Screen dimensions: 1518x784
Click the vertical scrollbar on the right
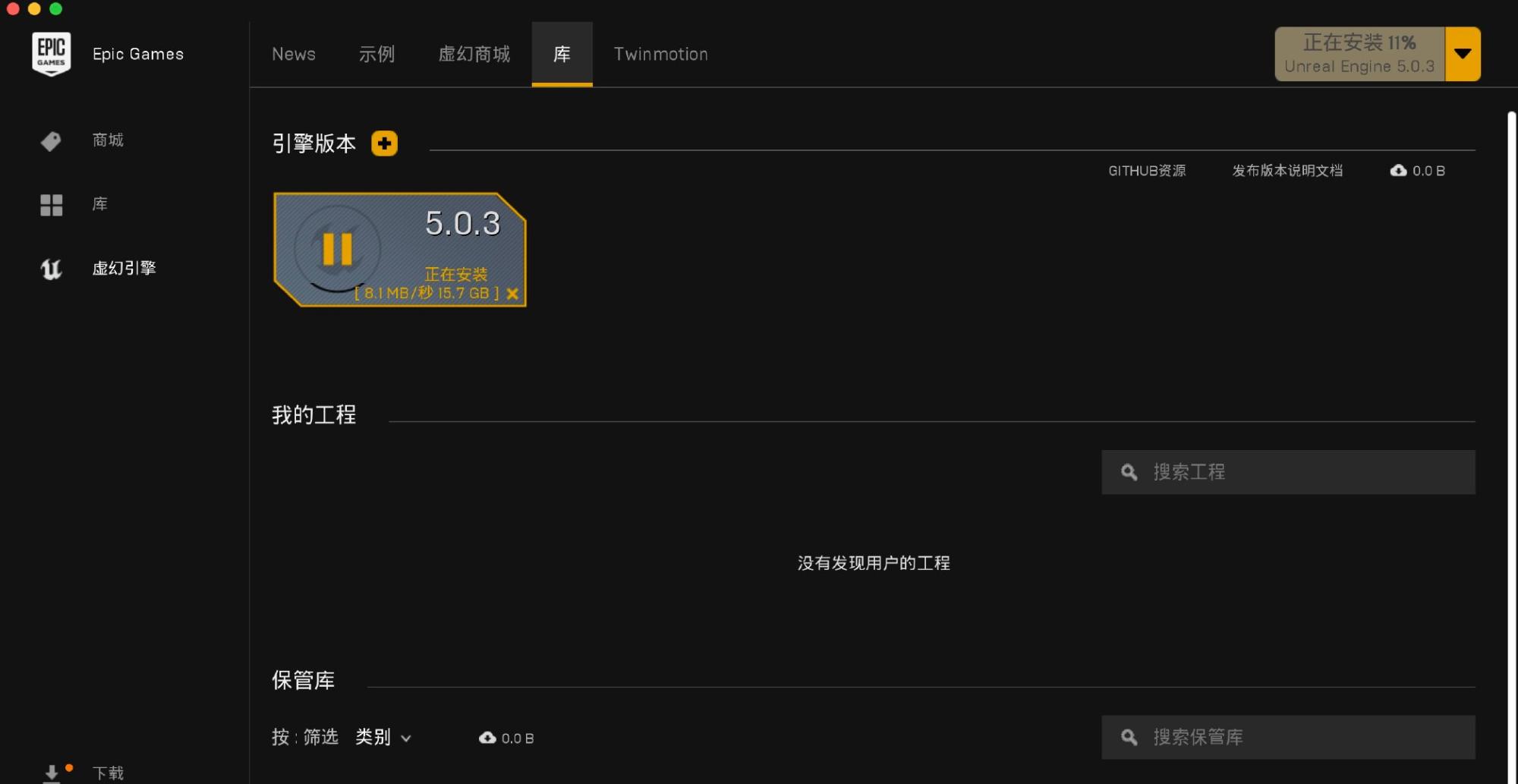1512,448
